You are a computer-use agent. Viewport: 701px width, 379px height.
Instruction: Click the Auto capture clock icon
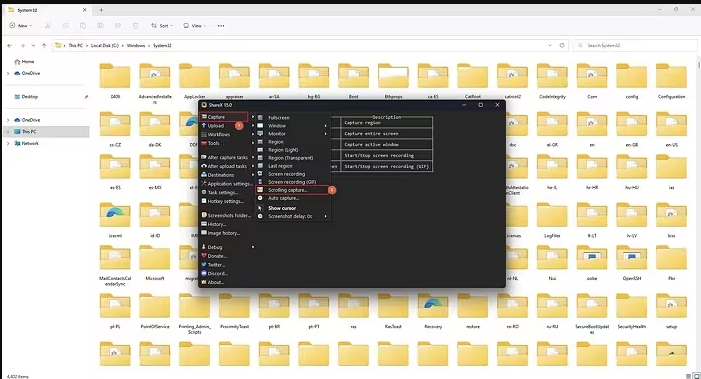click(260, 198)
